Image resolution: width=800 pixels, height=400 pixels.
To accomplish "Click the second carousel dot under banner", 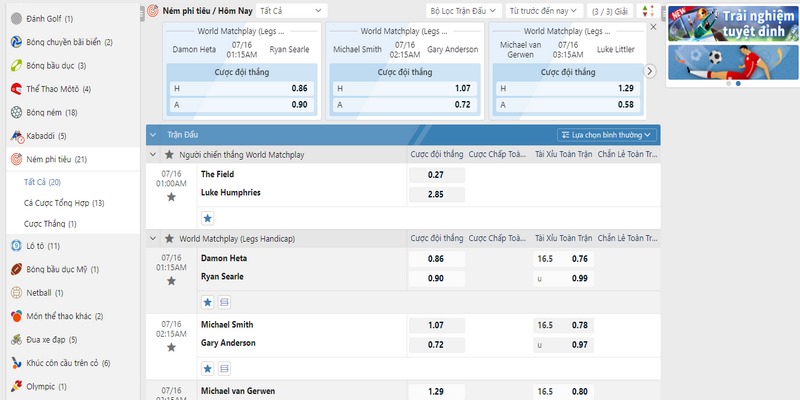I will pyautogui.click(x=738, y=84).
